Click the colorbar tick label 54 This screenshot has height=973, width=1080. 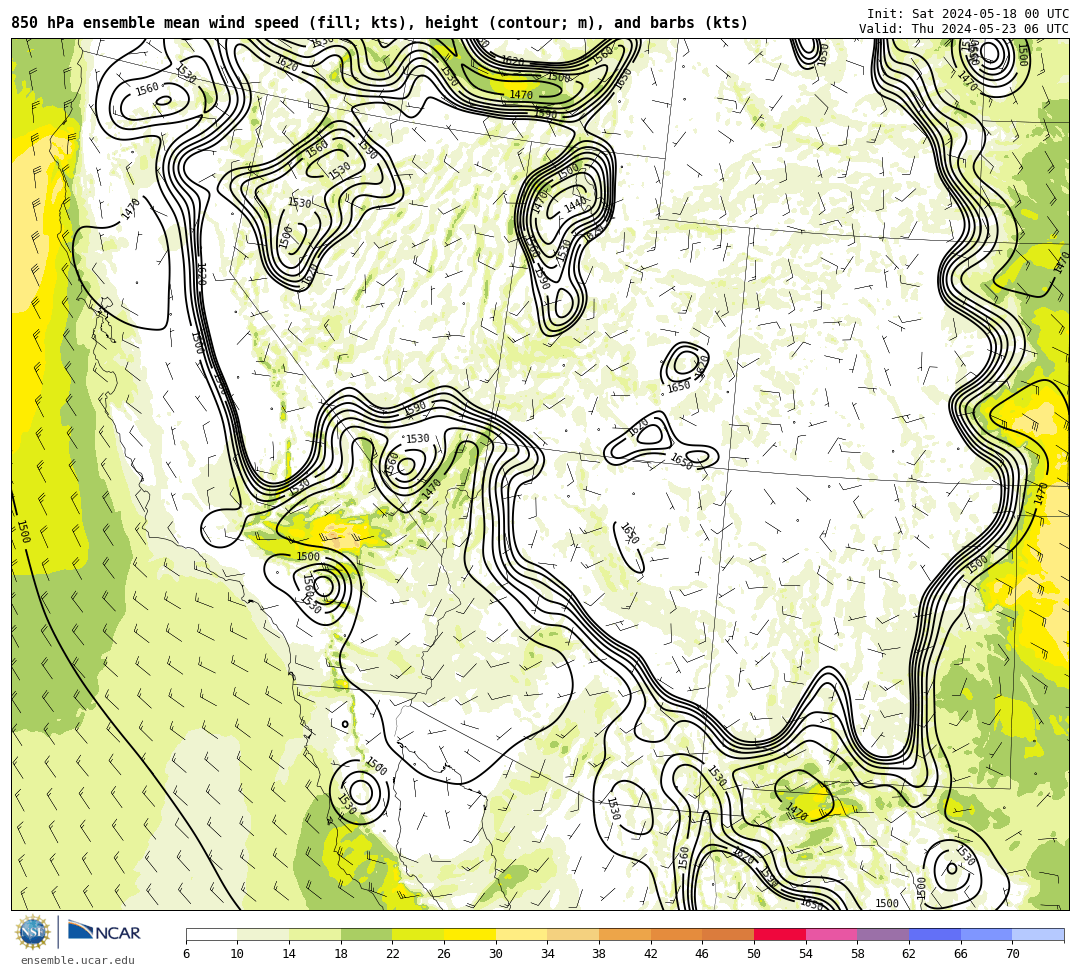pos(806,954)
